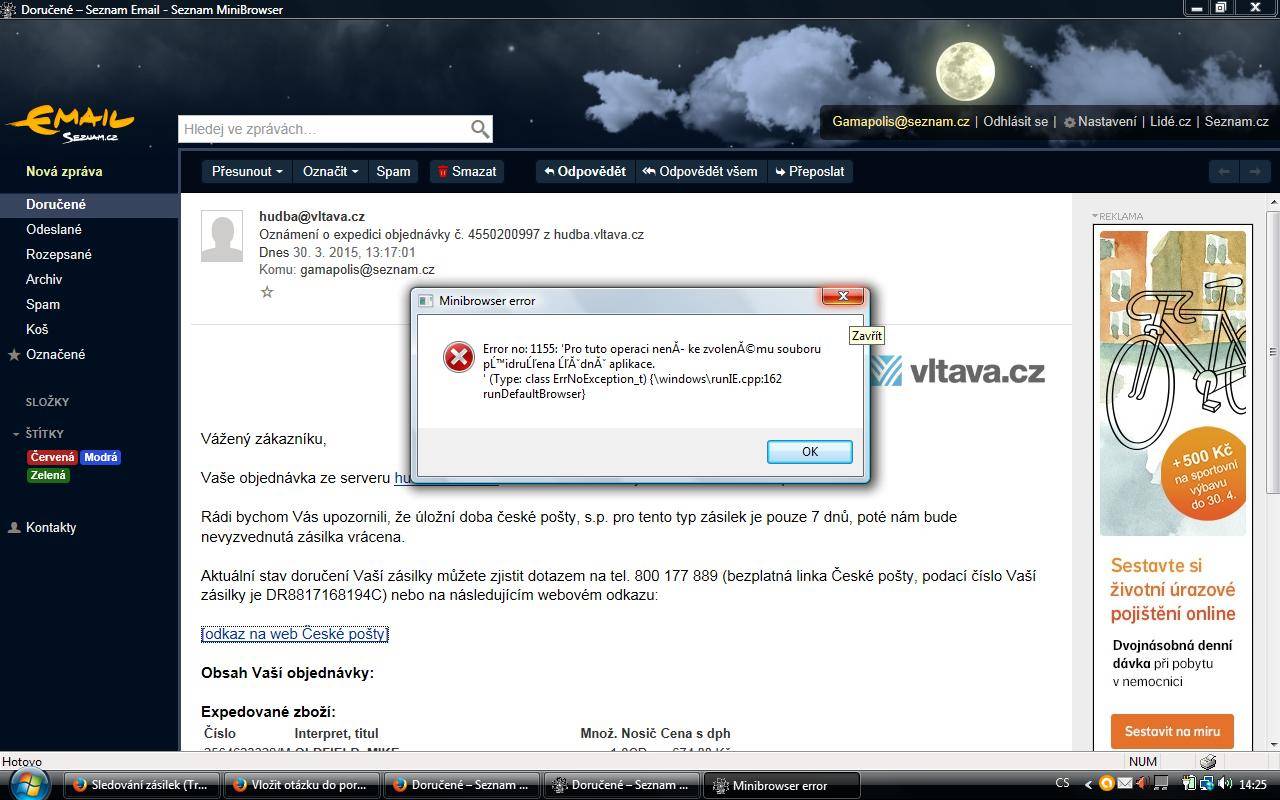Mark the message as Spam in toolbar
Viewport: 1280px width, 800px height.
click(393, 171)
